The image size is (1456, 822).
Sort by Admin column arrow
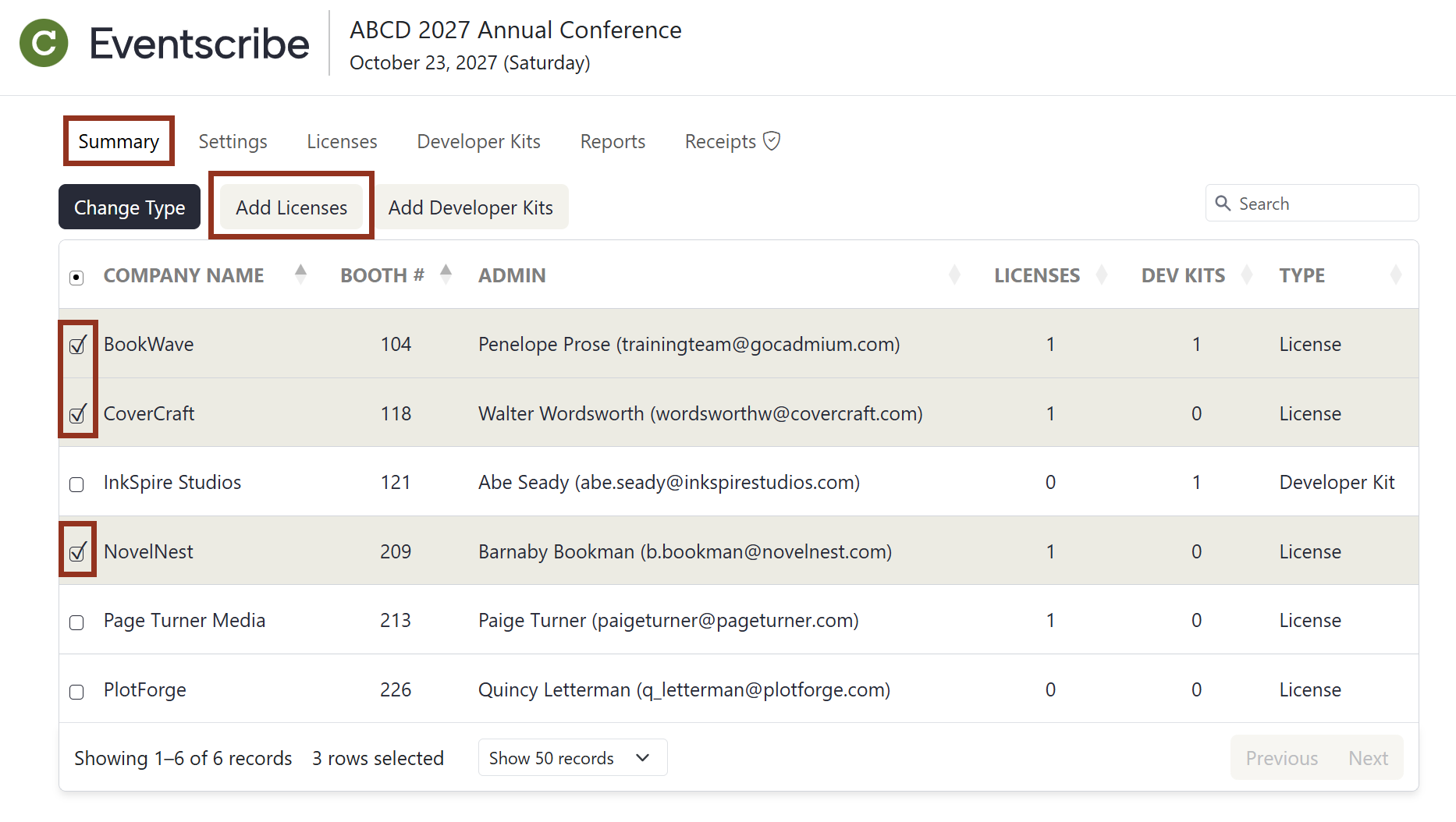pyautogui.click(x=954, y=275)
